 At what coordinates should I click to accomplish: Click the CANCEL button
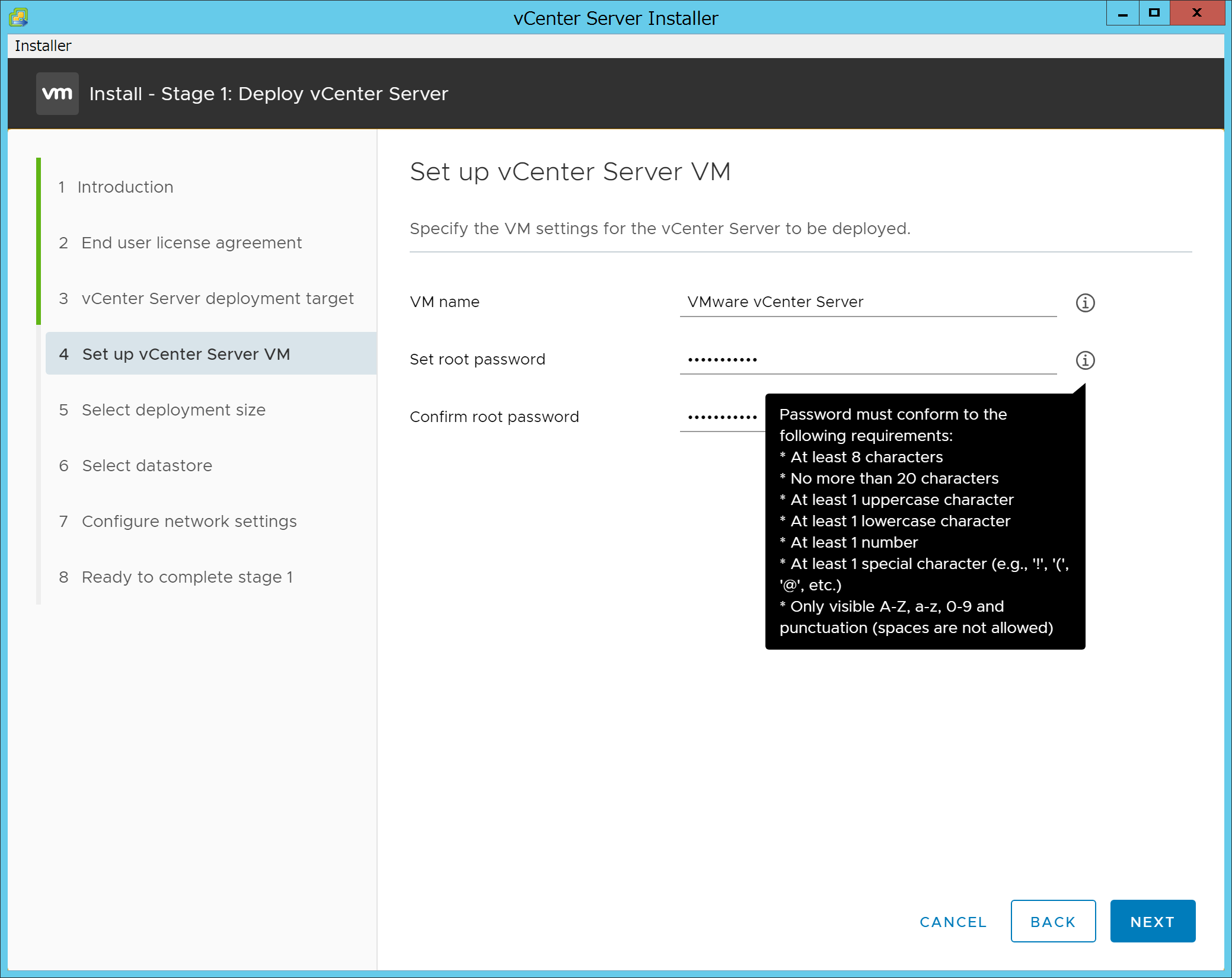coord(953,922)
